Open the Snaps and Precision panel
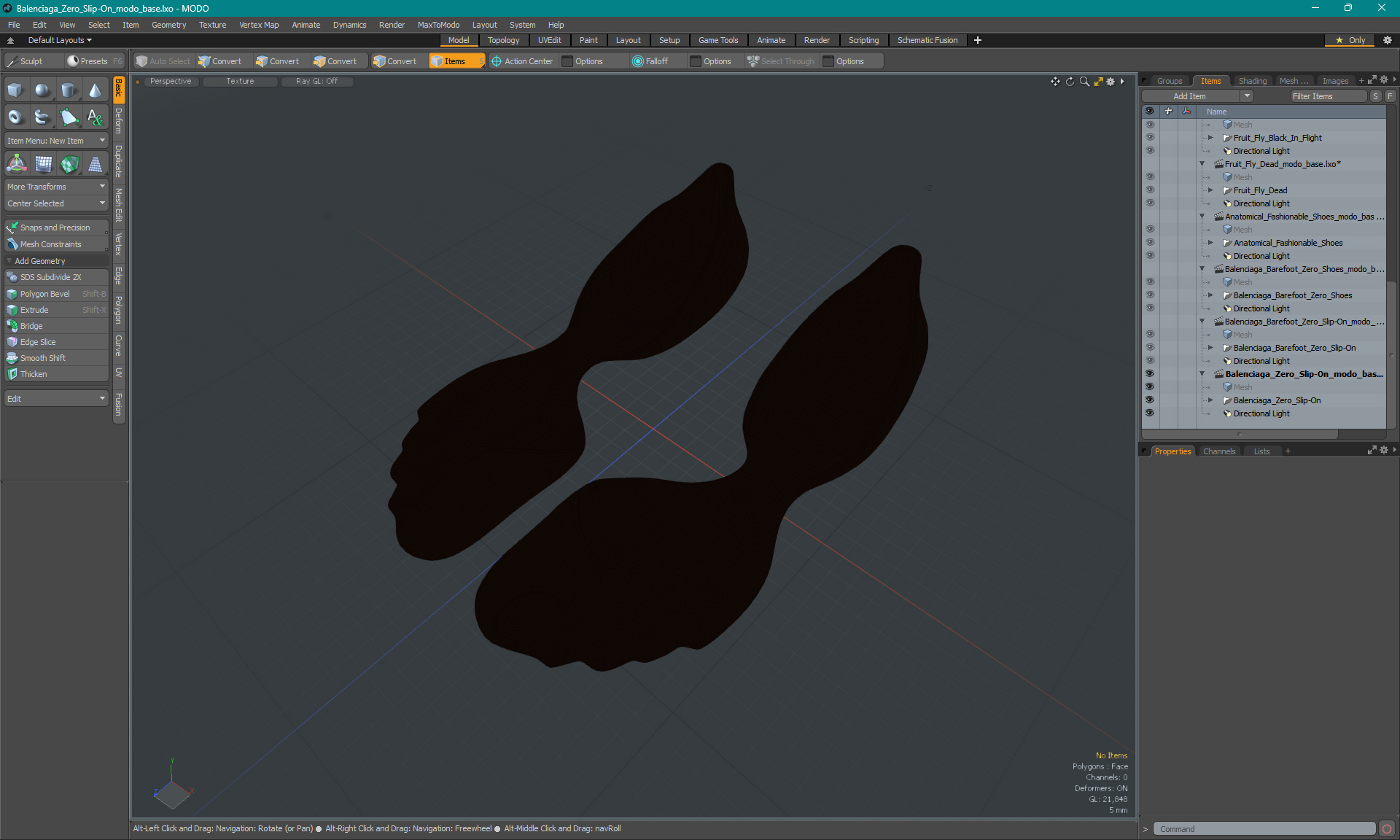 (x=55, y=227)
